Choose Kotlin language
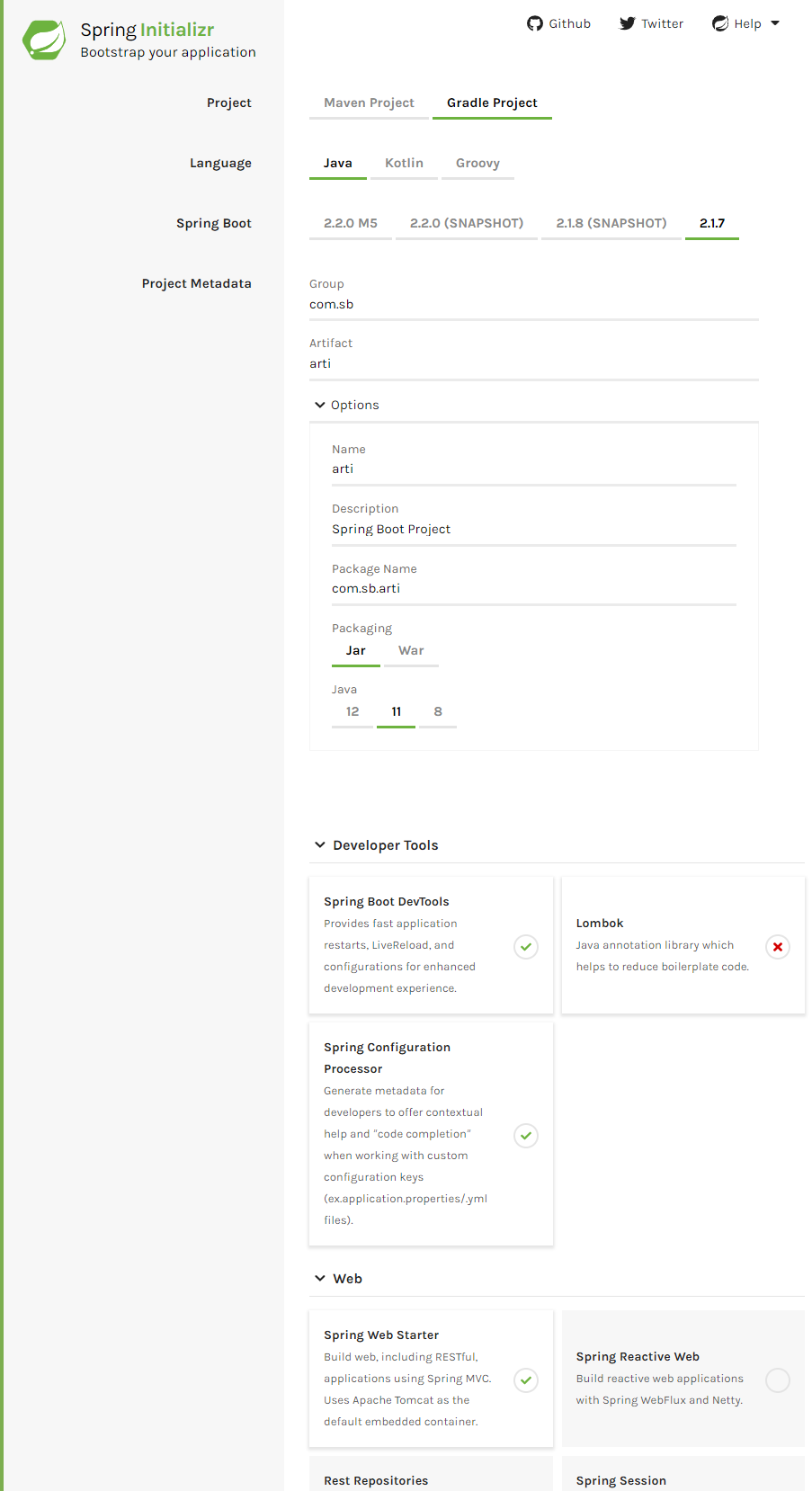This screenshot has width=812, height=1491. point(404,164)
